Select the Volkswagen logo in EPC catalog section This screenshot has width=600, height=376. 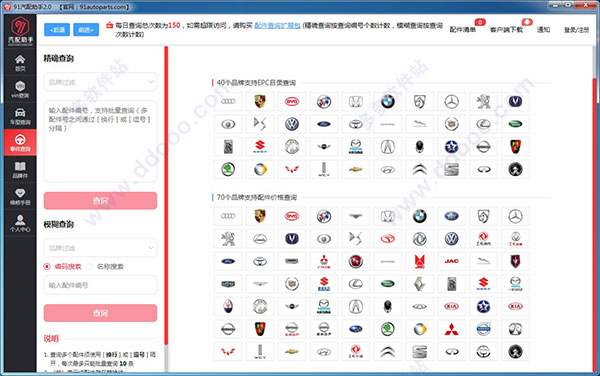click(x=292, y=124)
